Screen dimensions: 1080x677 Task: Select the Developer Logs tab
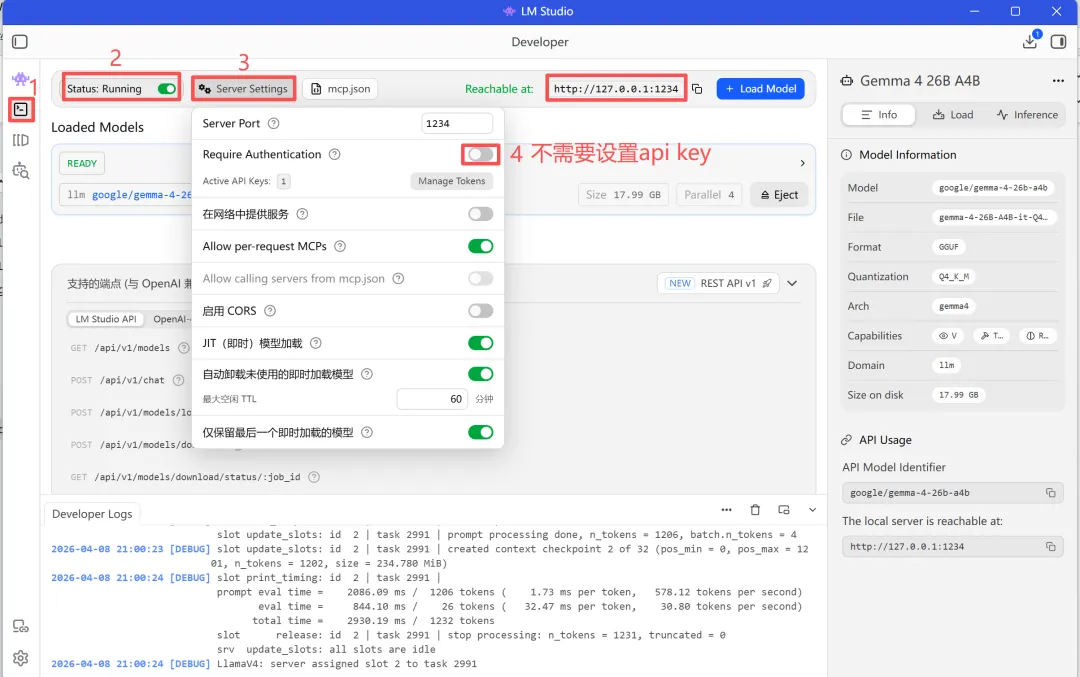tap(92, 514)
